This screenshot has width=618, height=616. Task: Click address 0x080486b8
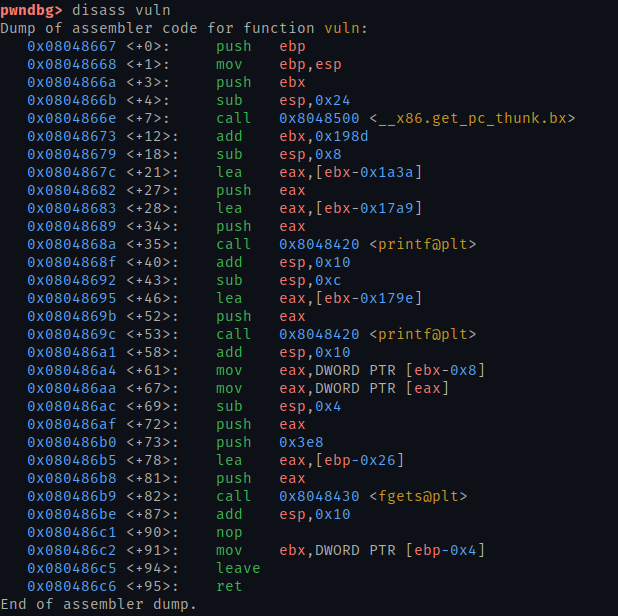(x=72, y=478)
